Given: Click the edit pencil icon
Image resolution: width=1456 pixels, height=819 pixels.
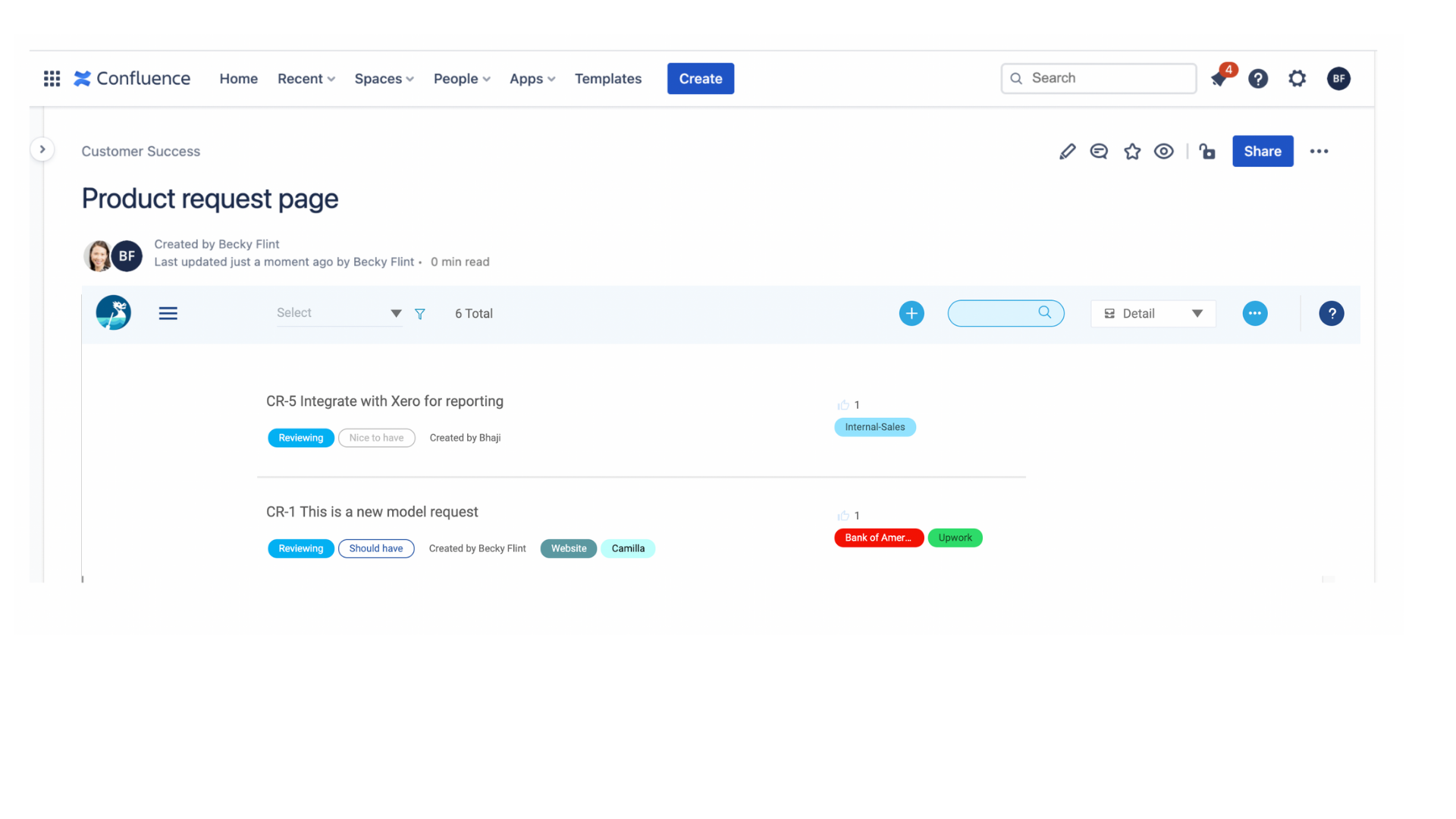Looking at the screenshot, I should pos(1067,151).
